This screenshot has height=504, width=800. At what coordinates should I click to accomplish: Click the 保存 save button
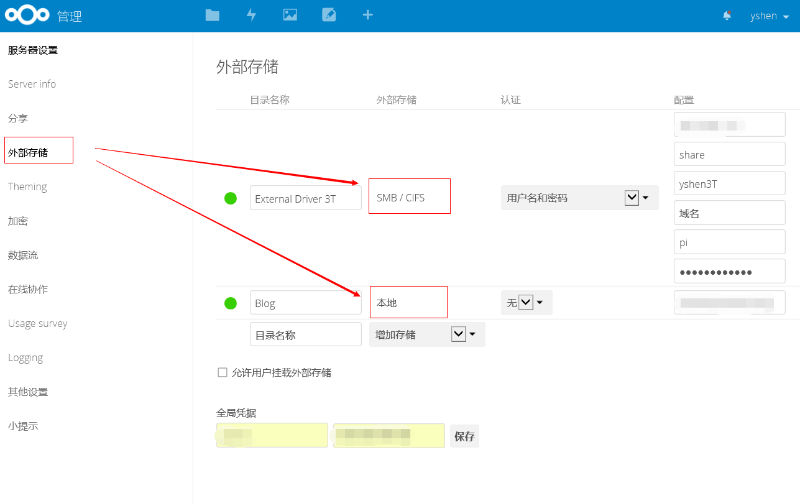click(x=464, y=436)
